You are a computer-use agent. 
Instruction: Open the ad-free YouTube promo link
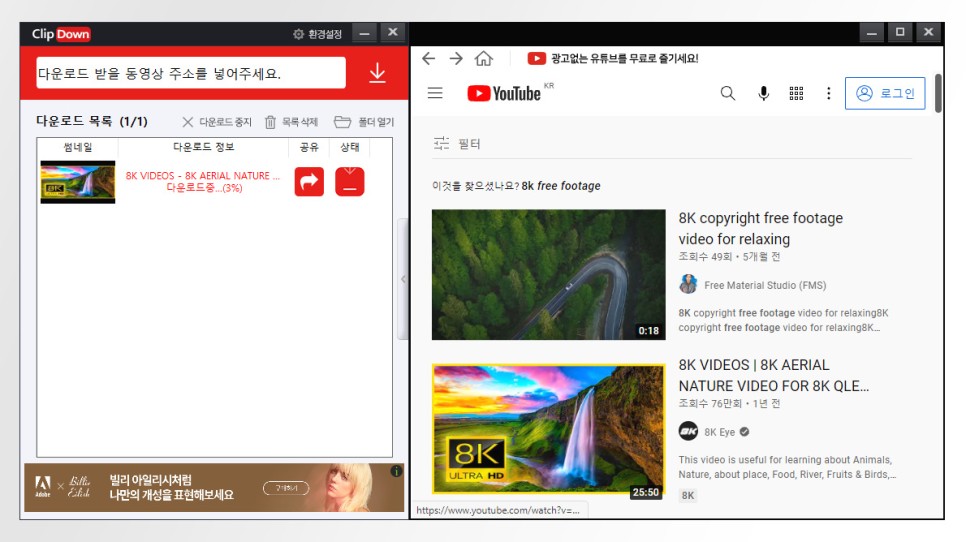[613, 59]
